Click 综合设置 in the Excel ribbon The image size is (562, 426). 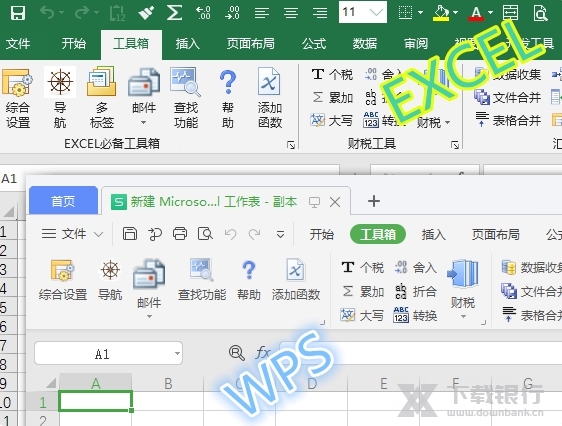18,97
